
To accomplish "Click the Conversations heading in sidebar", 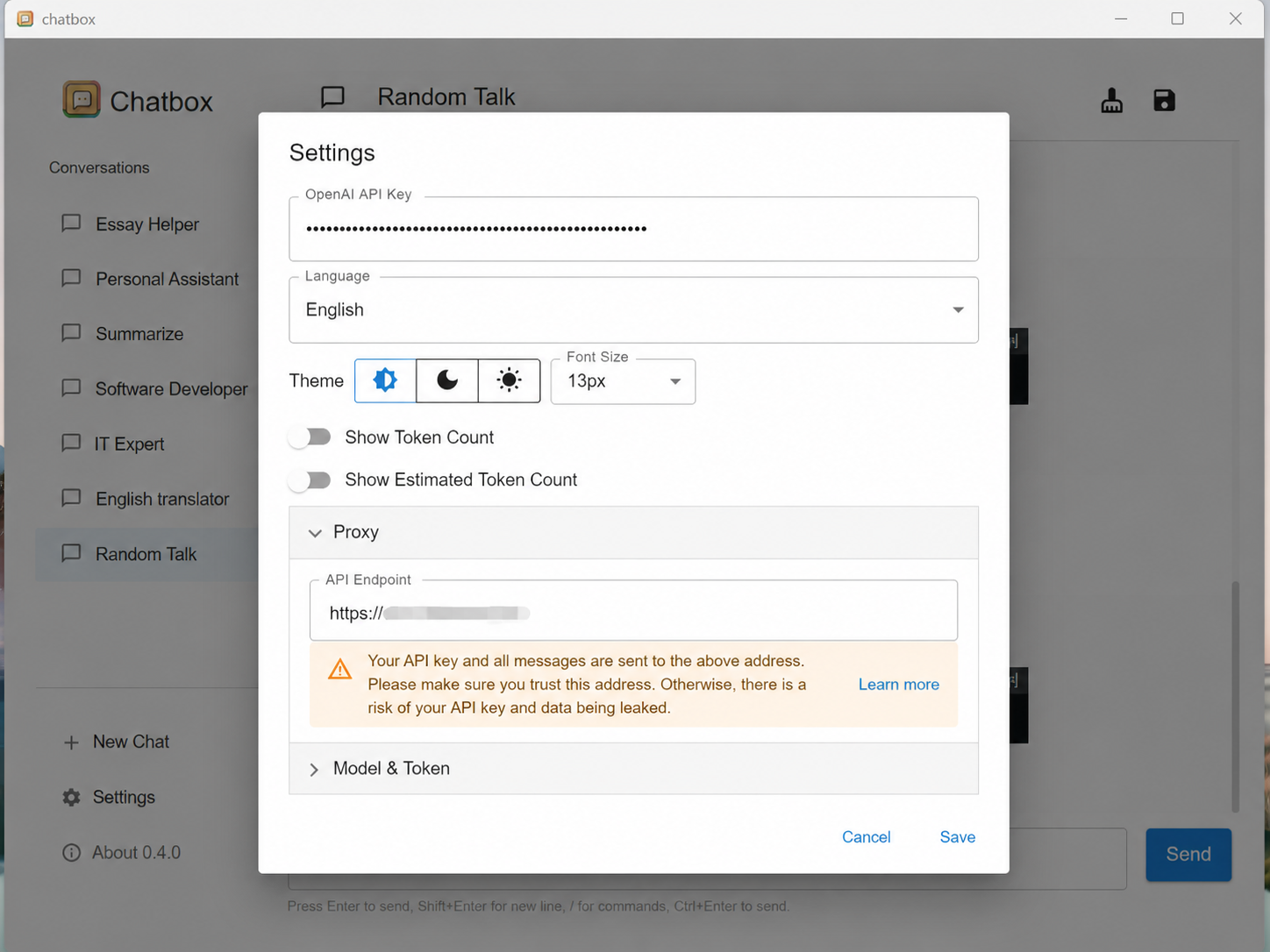I will click(x=99, y=167).
